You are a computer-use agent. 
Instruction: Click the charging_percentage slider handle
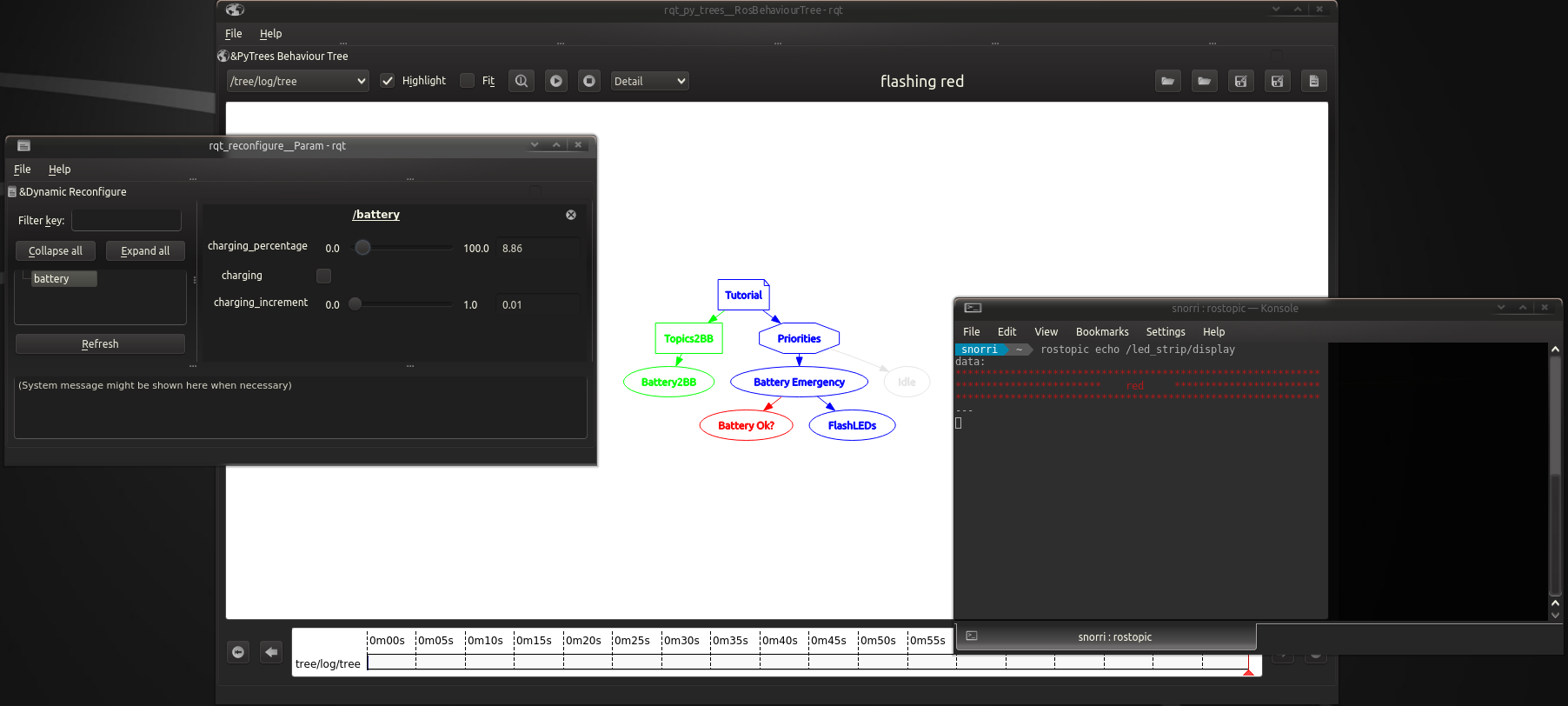coord(363,248)
